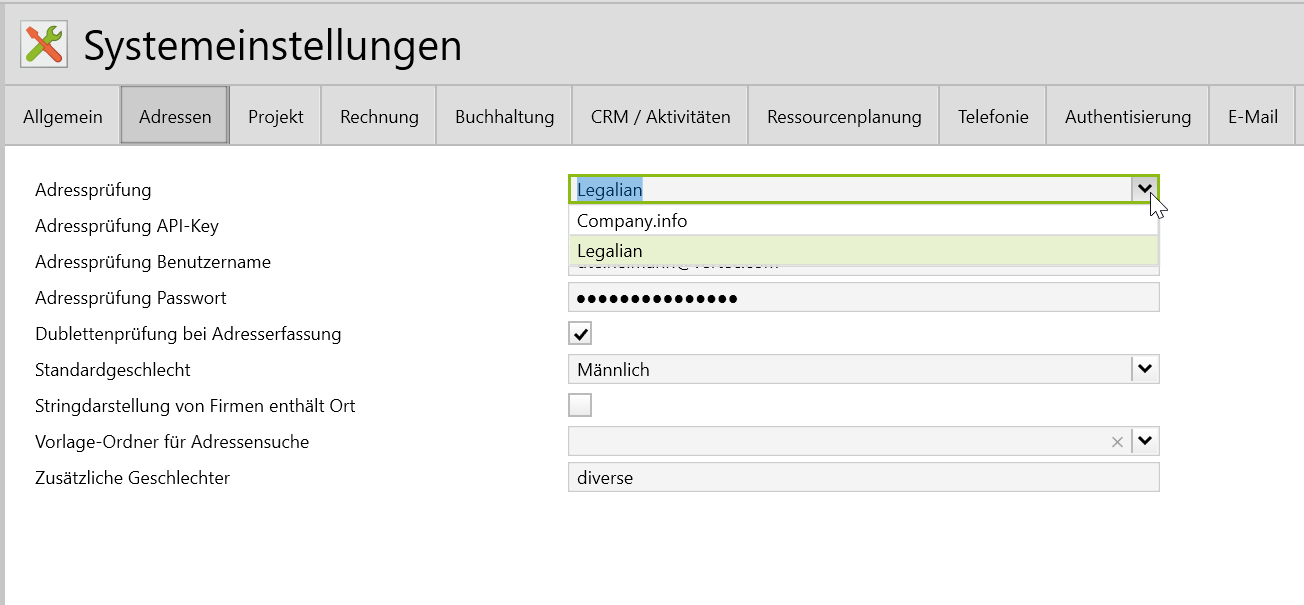Collapse the Adressprüfung dropdown arrow
This screenshot has height=605, width=1304.
1144,189
